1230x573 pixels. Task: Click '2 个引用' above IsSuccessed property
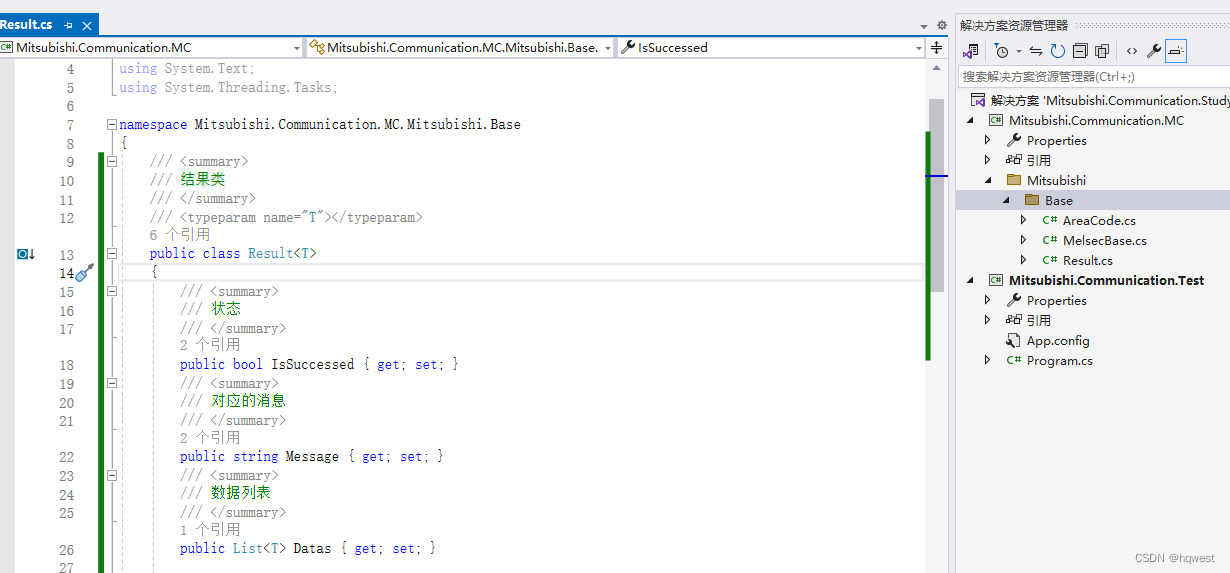[x=210, y=345]
